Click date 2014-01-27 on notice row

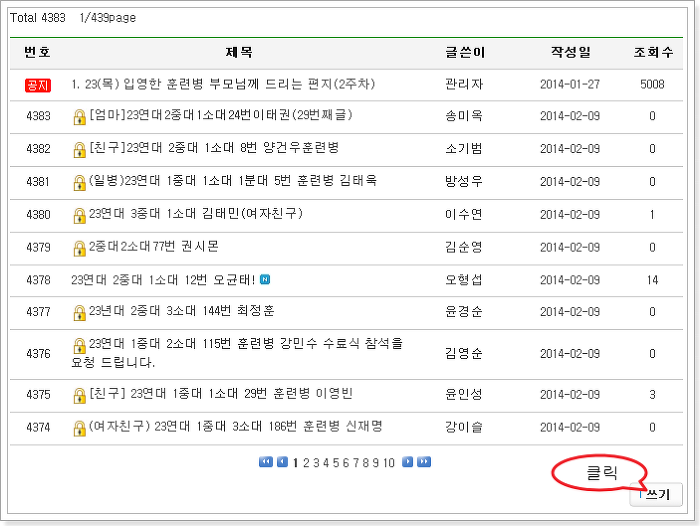tap(570, 84)
